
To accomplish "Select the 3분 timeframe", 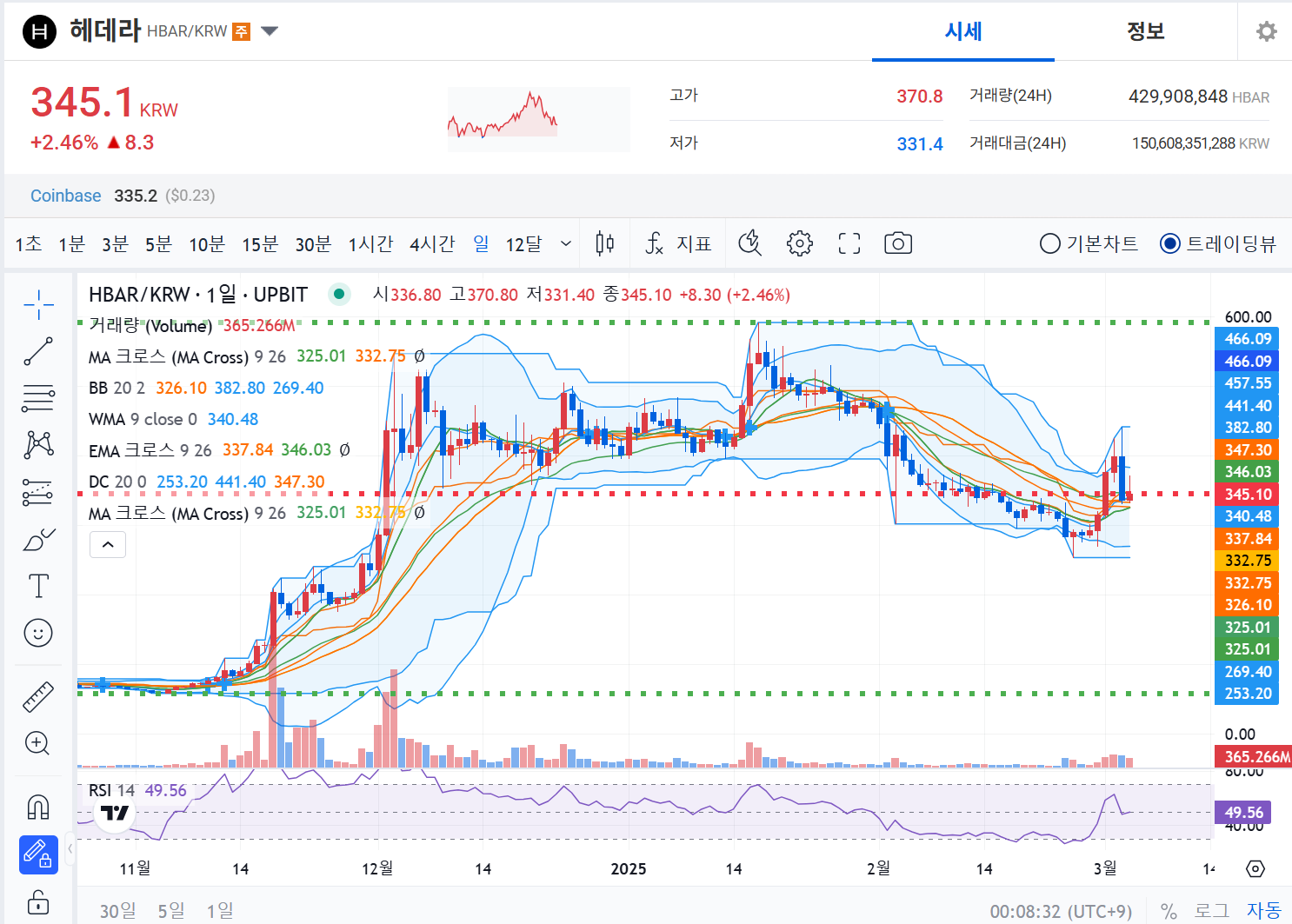I will 115,244.
